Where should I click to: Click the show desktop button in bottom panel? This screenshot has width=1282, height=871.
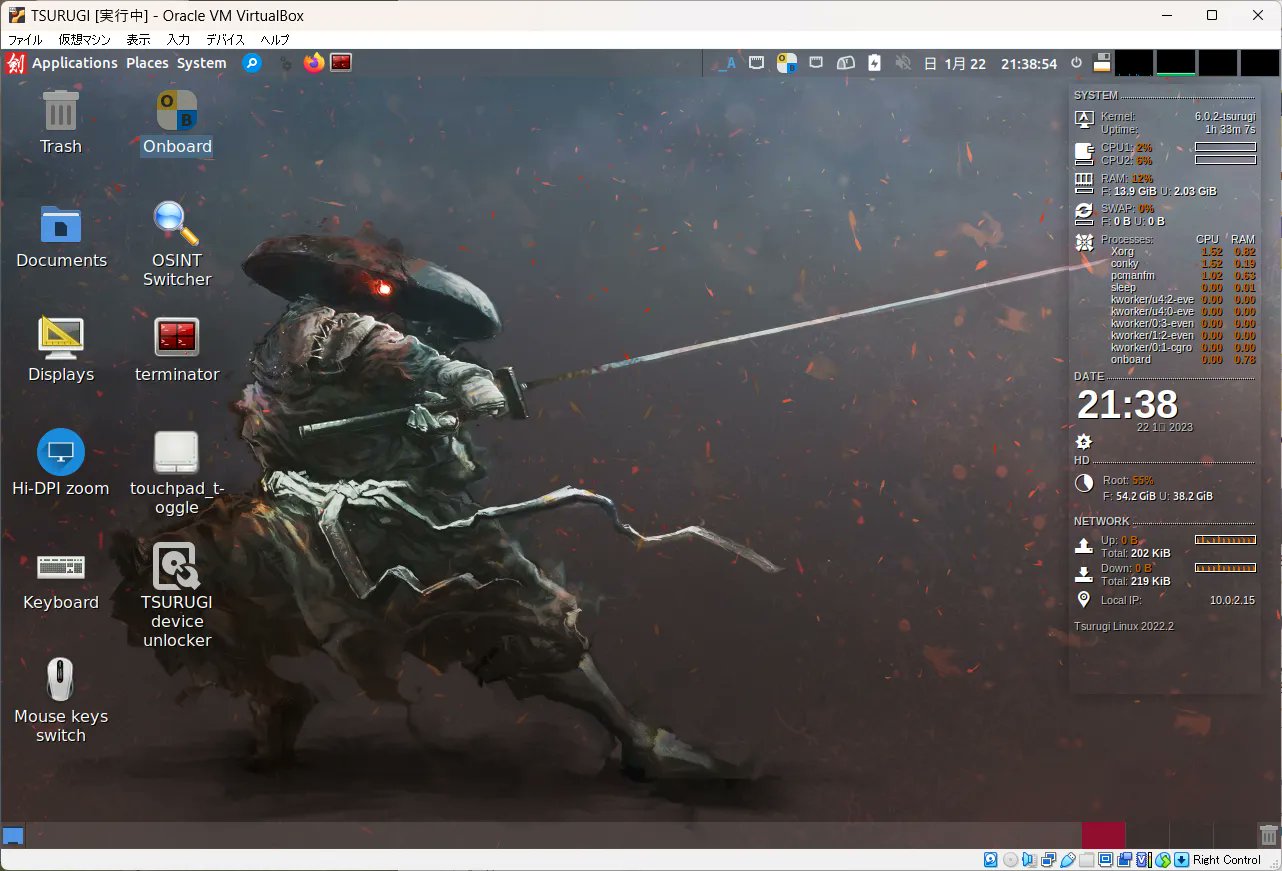13,836
